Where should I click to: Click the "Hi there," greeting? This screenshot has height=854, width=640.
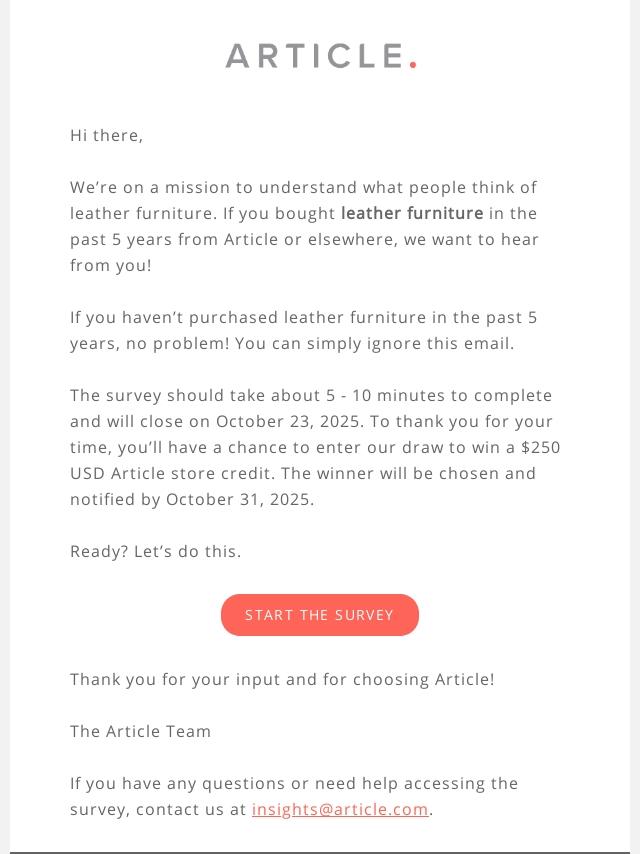(107, 136)
